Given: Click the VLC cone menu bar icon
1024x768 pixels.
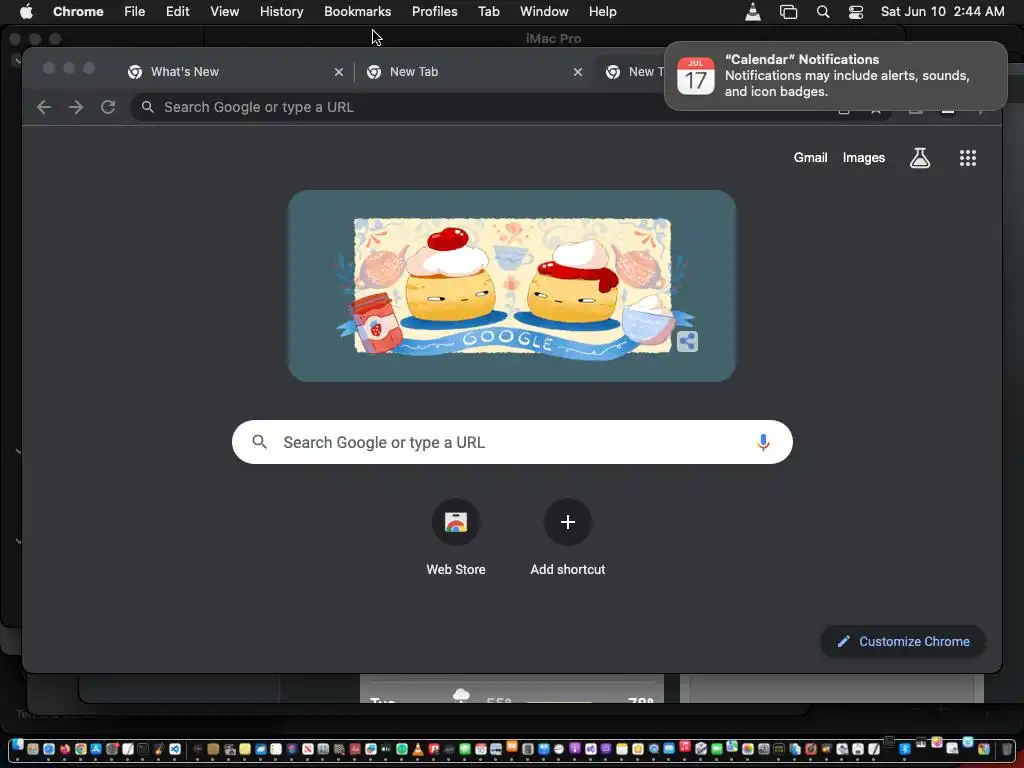Looking at the screenshot, I should click(x=753, y=11).
